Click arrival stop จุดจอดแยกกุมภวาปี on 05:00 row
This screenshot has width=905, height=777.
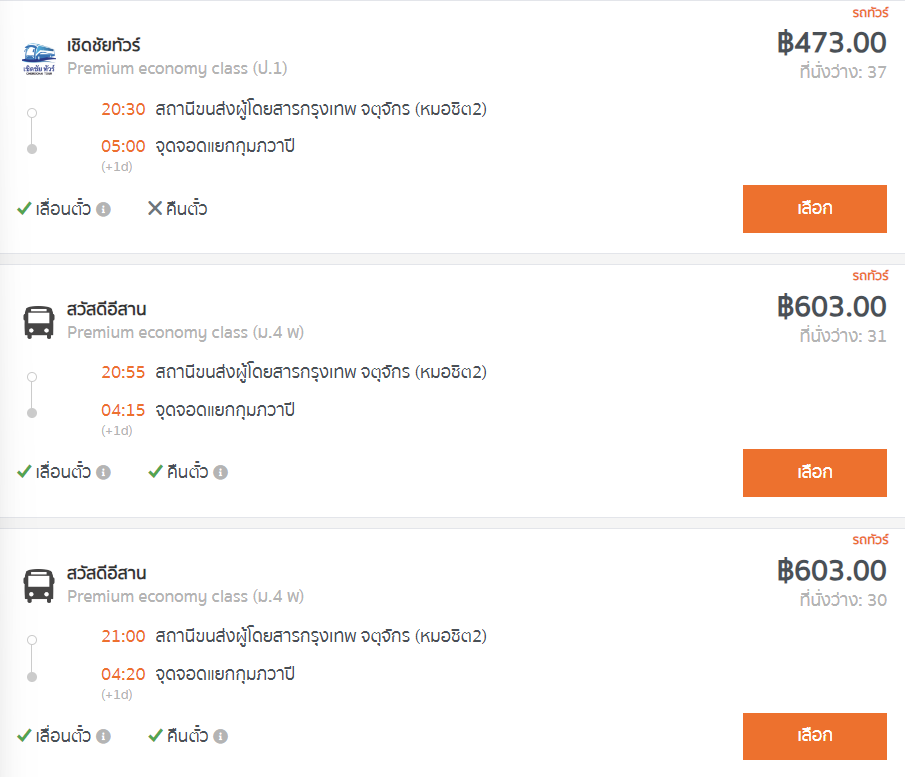[x=225, y=147]
